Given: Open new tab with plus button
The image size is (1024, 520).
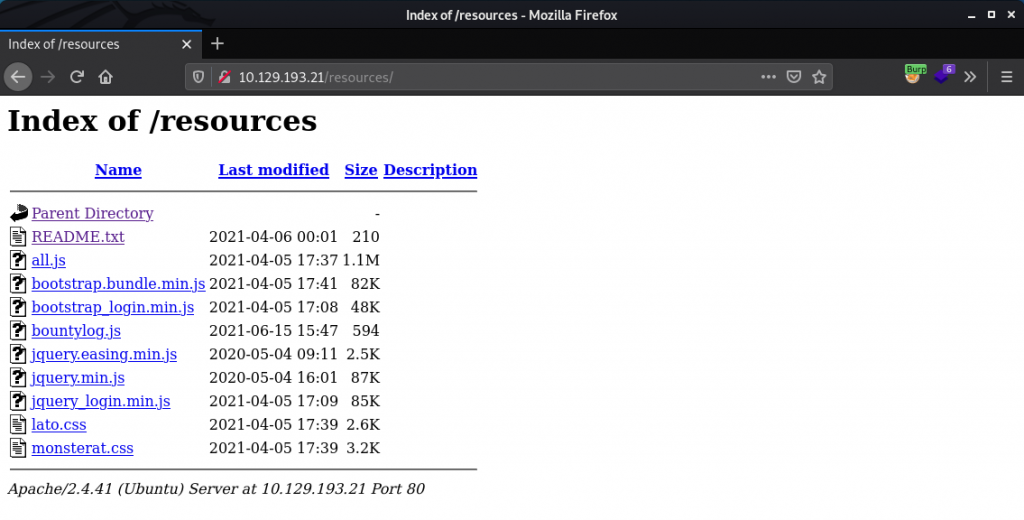Looking at the screenshot, I should (x=217, y=43).
